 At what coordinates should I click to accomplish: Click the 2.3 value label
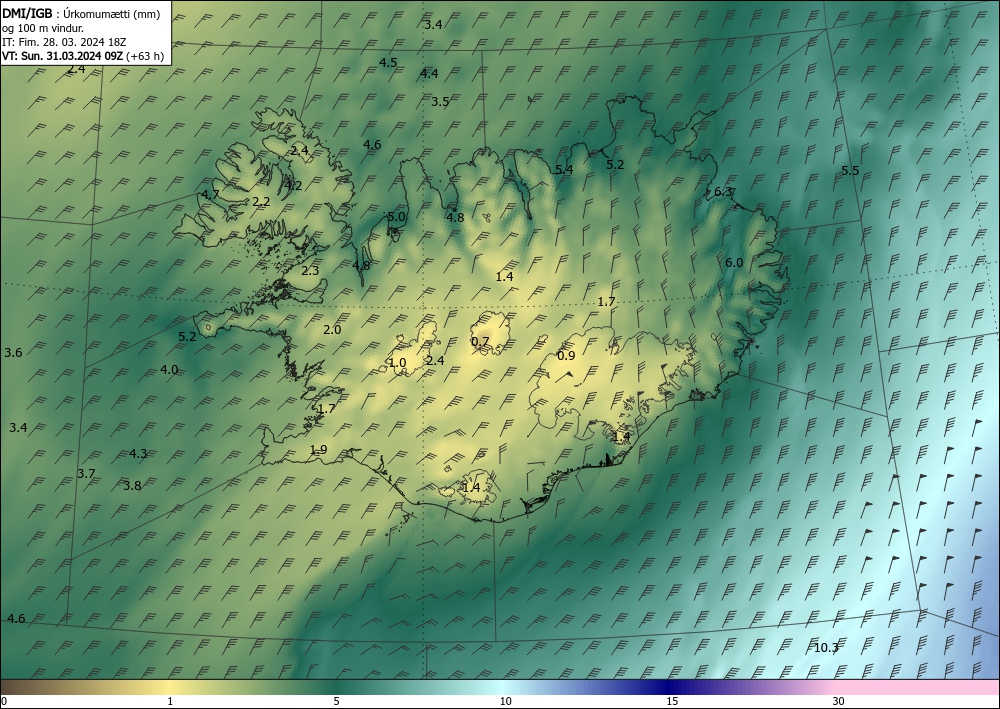[x=309, y=271]
